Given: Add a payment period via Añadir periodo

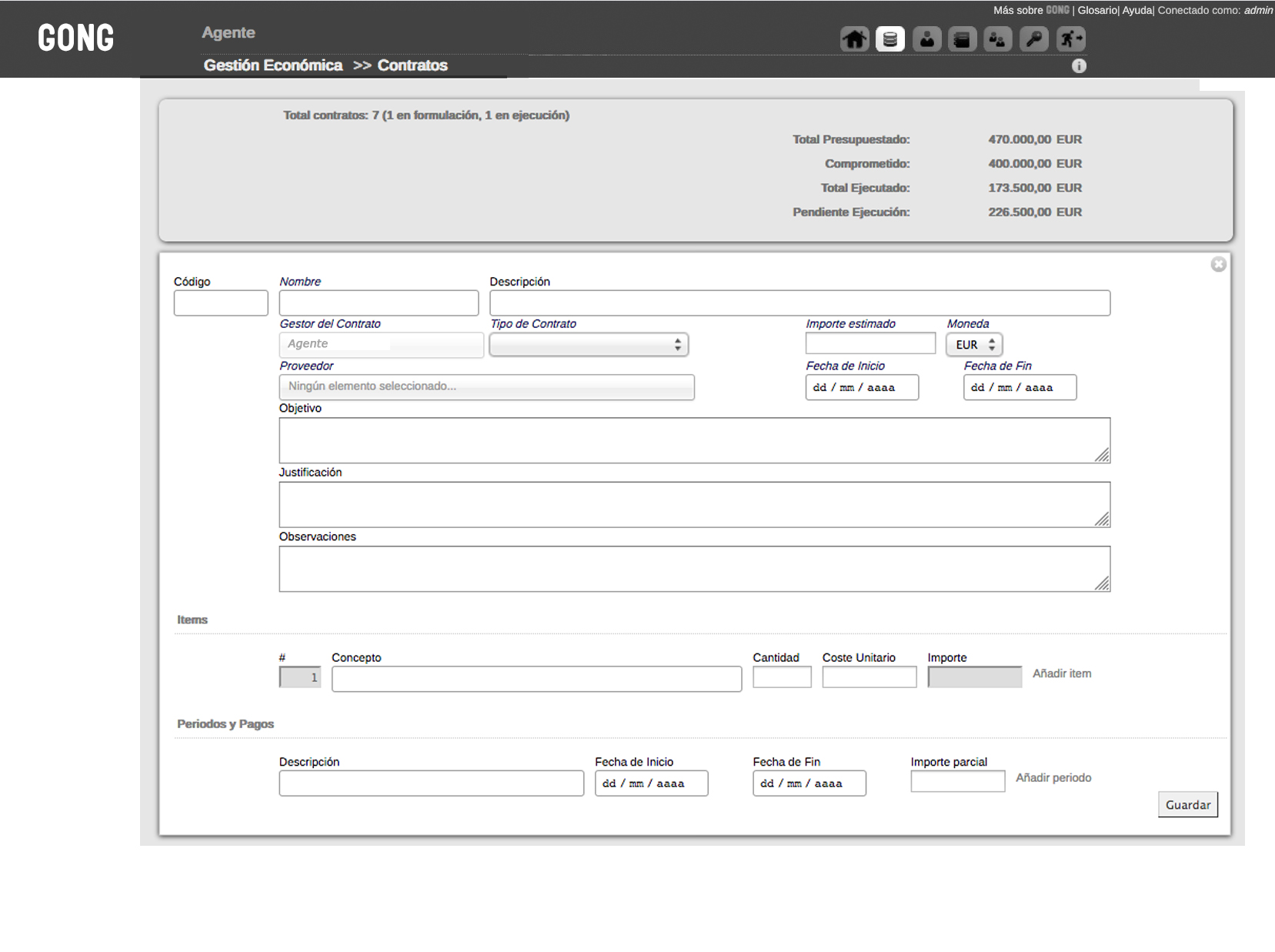Looking at the screenshot, I should pos(1053,778).
